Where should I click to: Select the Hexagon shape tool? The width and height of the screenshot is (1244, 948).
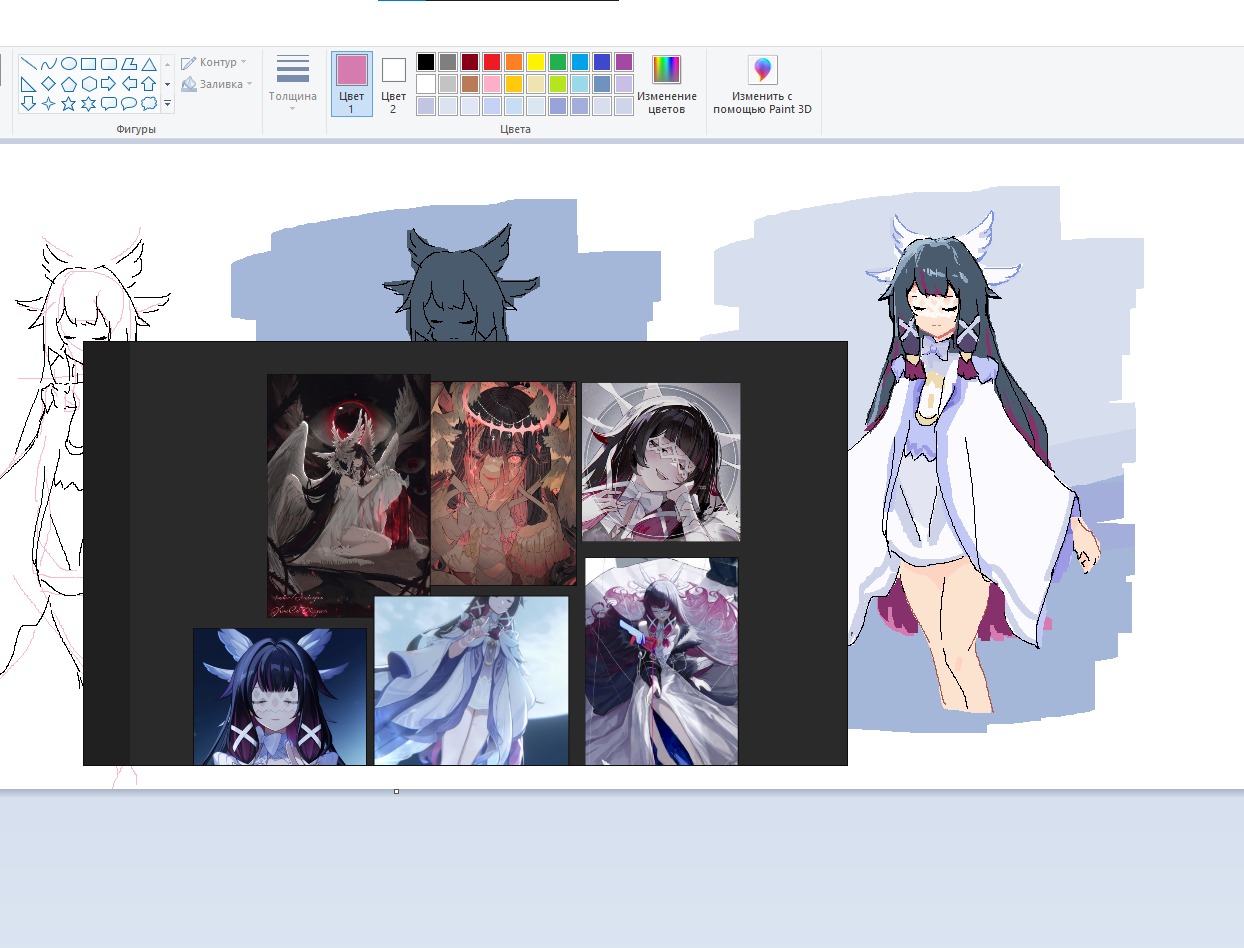(88, 83)
